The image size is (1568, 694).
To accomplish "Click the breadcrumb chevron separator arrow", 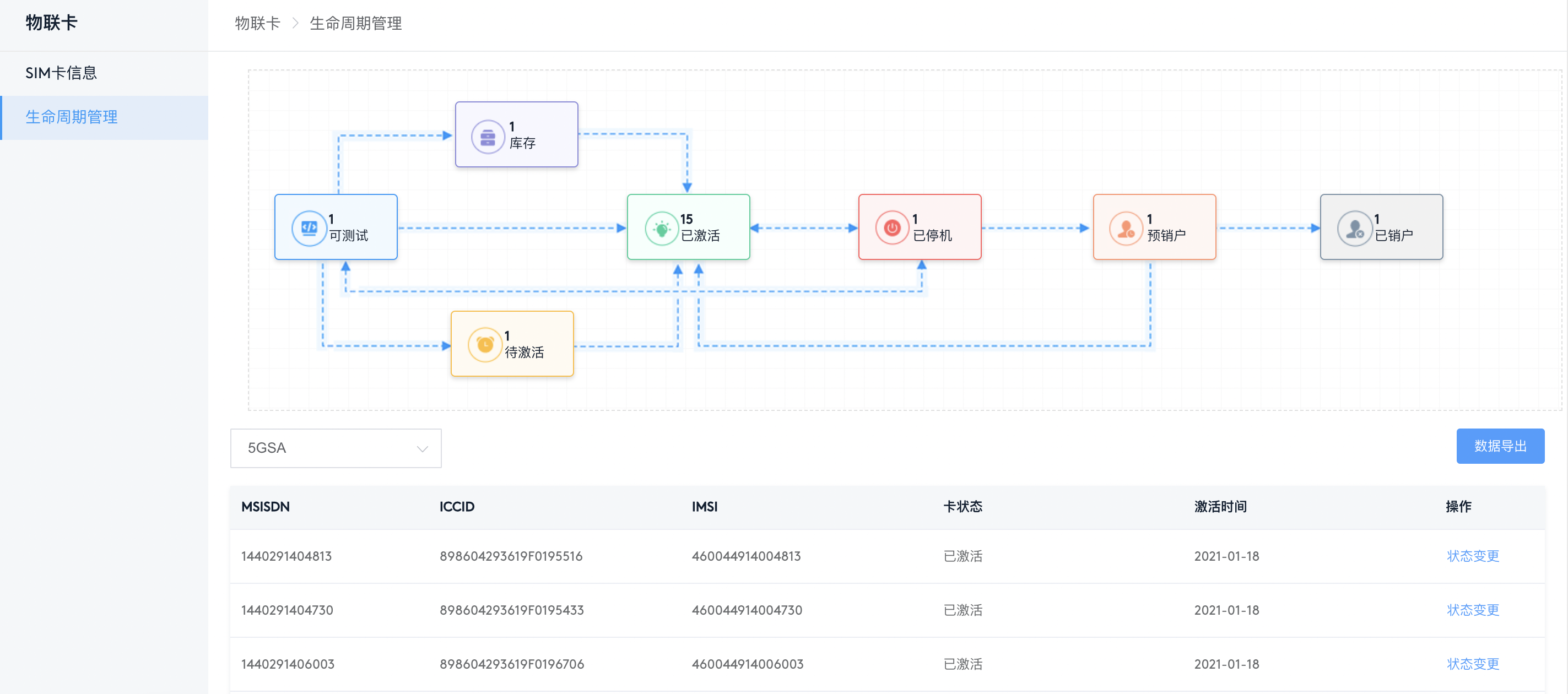I will click(x=295, y=23).
